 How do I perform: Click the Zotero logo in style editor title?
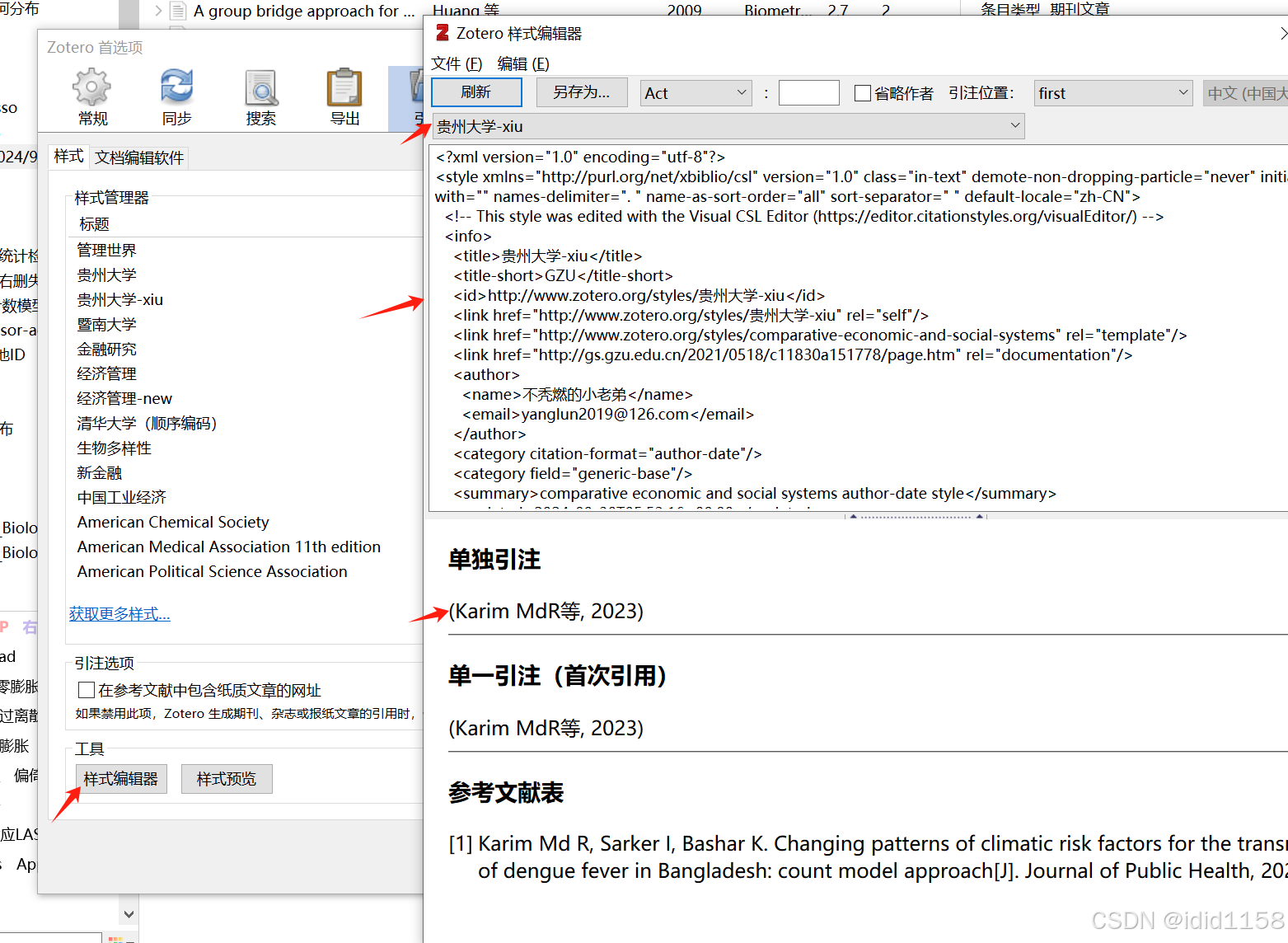click(x=443, y=33)
